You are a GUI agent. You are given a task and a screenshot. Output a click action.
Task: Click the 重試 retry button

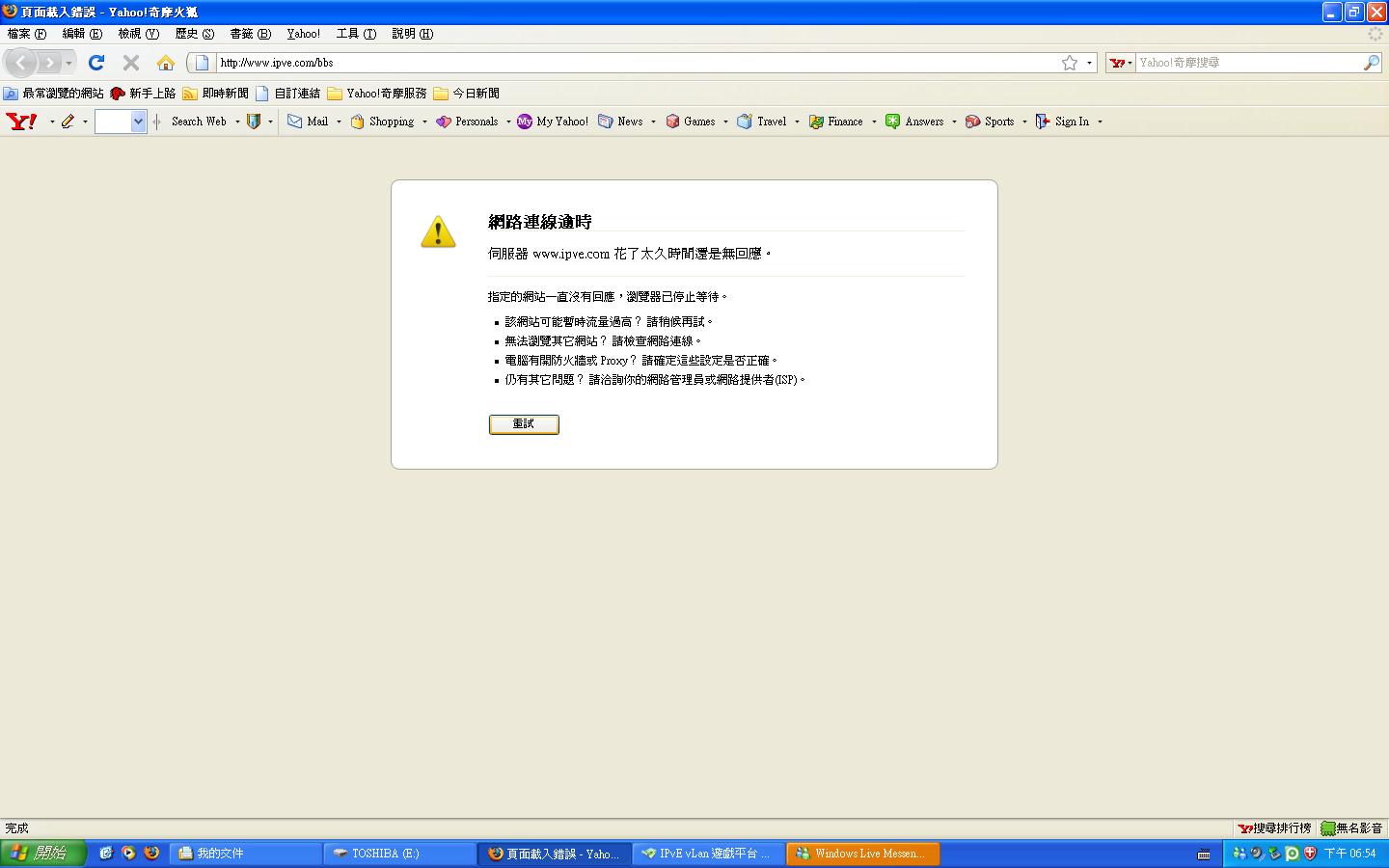click(x=524, y=424)
